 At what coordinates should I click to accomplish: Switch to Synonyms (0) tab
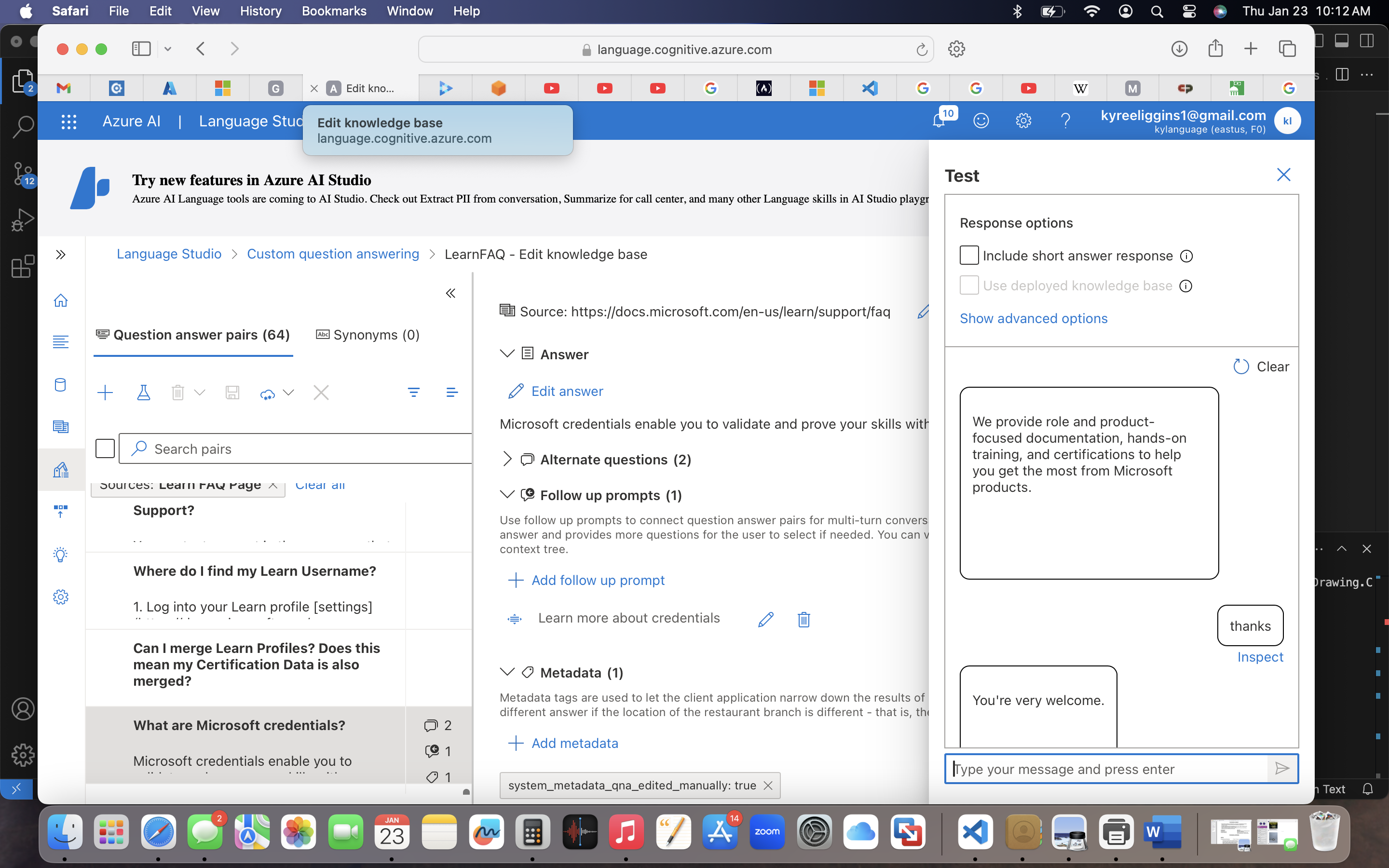[368, 335]
